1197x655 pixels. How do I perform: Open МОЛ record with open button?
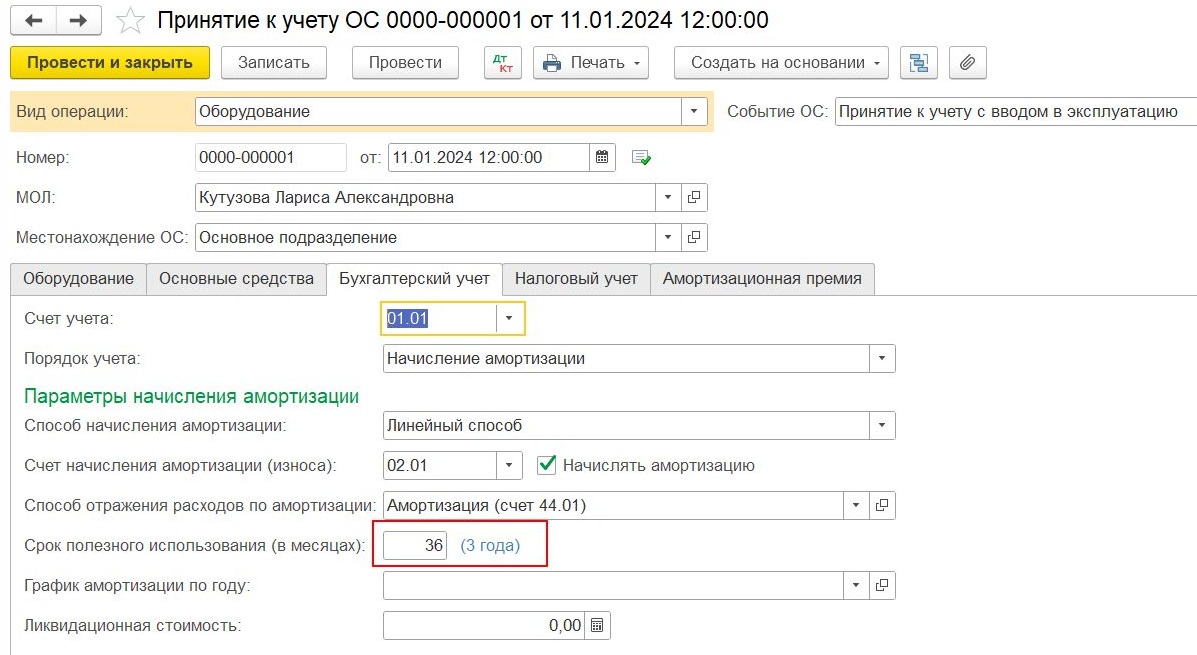pyautogui.click(x=695, y=198)
